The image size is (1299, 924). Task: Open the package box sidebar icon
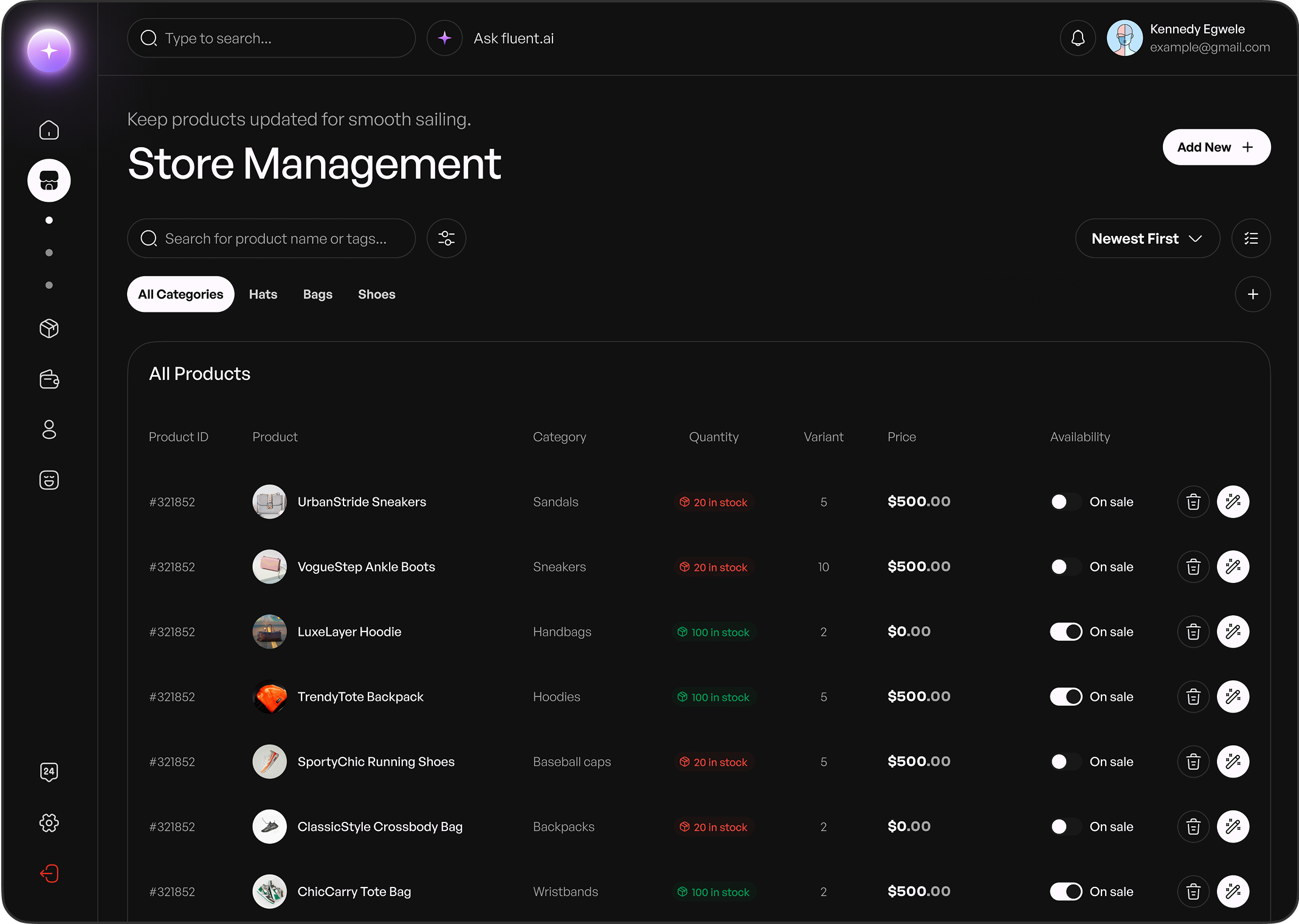pos(49,328)
